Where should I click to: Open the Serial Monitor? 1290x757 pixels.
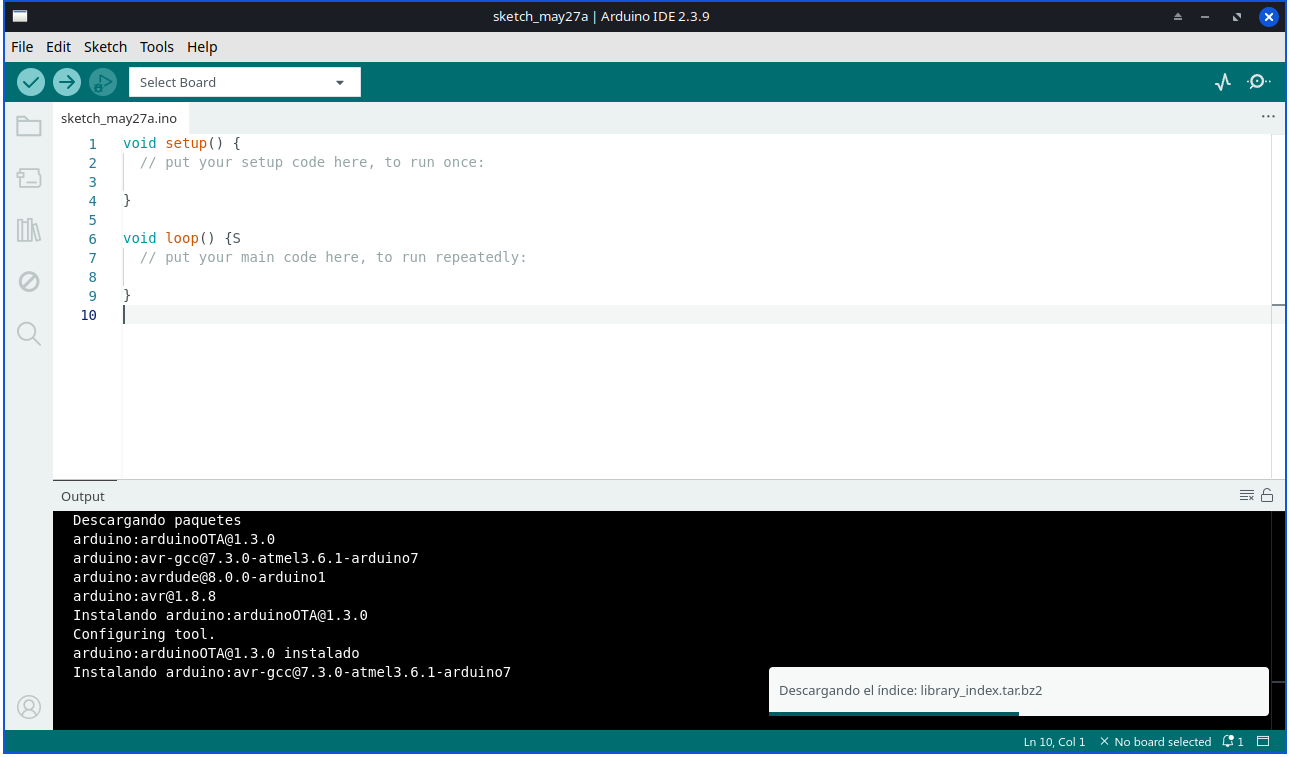click(x=1259, y=82)
